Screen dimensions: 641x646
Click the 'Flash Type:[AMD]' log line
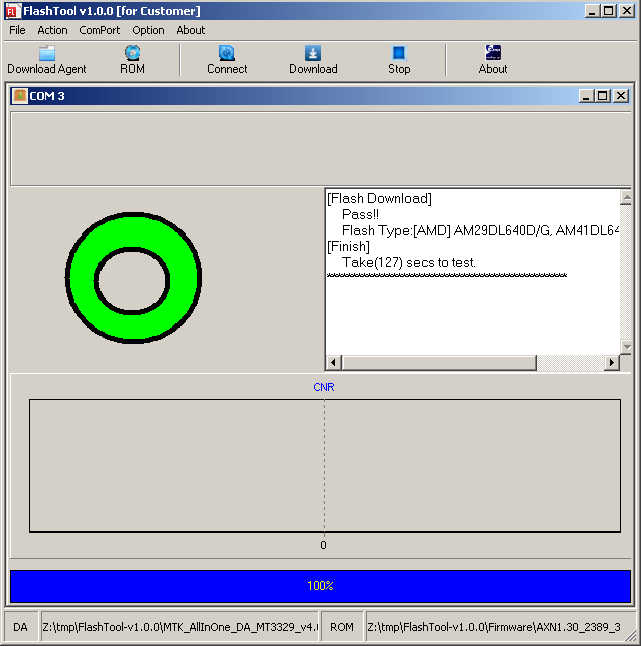(480, 230)
